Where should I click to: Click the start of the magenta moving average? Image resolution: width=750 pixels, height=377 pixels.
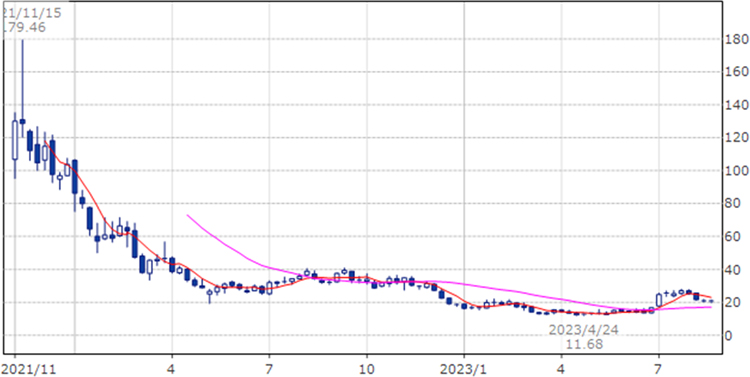tap(188, 215)
